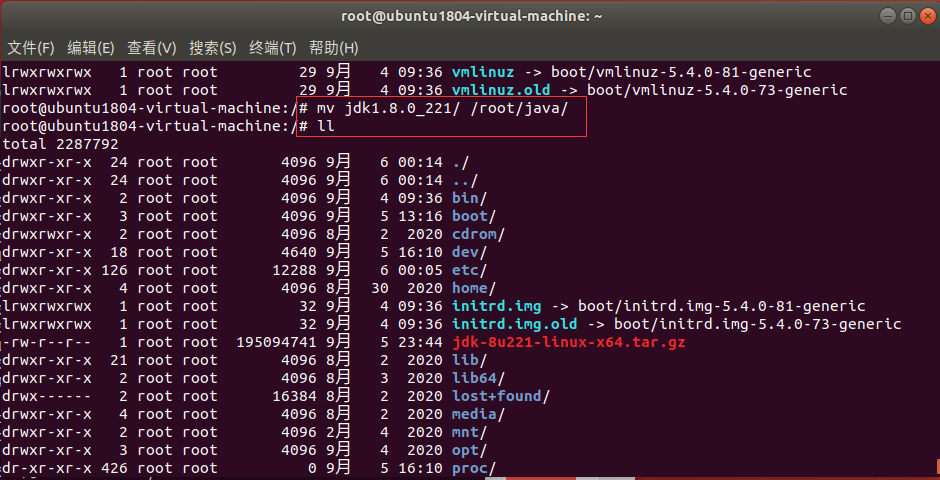Click the 00:05 timestamp of etc/
This screenshot has width=940, height=480.
420,270
